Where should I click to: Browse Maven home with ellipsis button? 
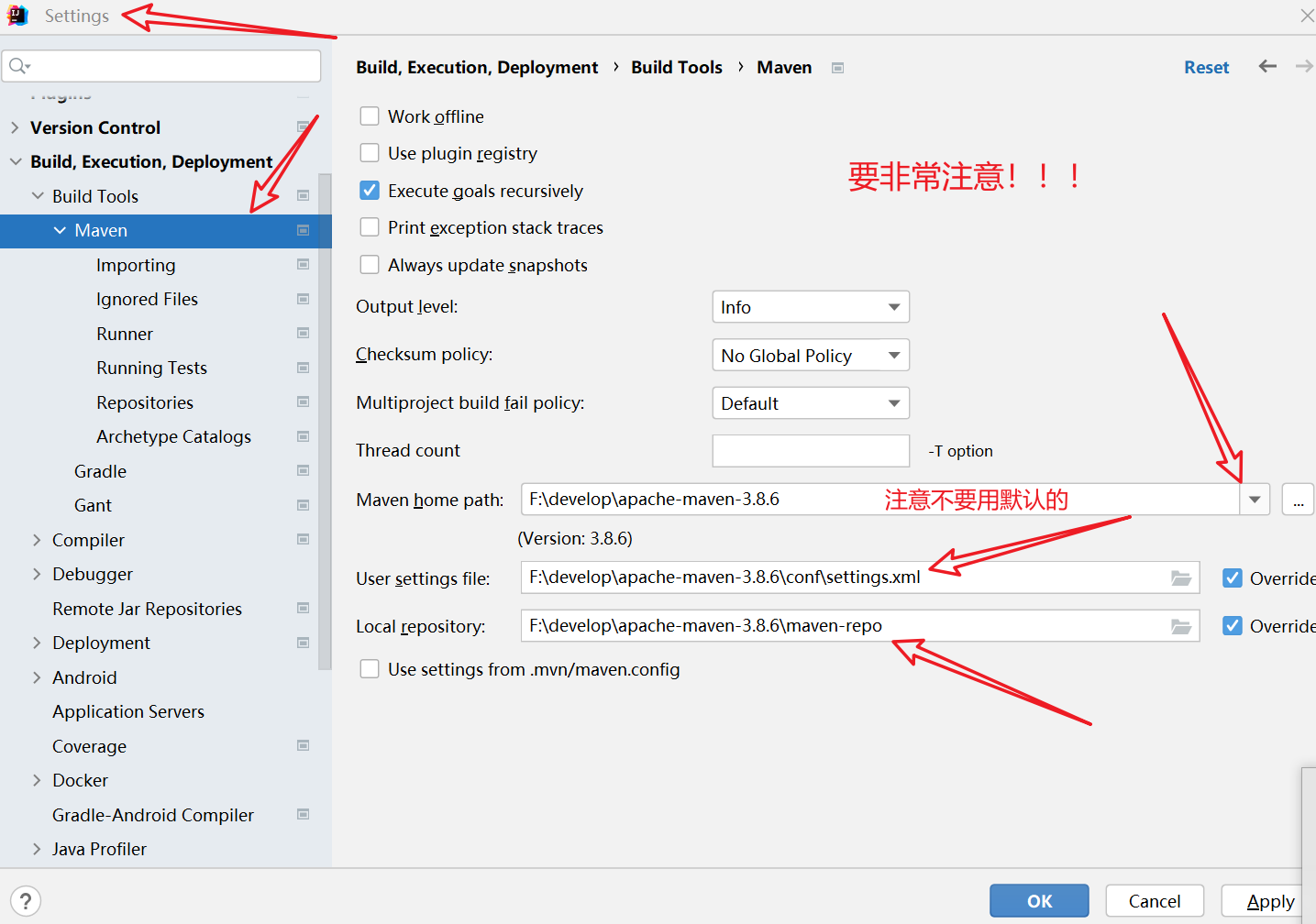tap(1298, 500)
